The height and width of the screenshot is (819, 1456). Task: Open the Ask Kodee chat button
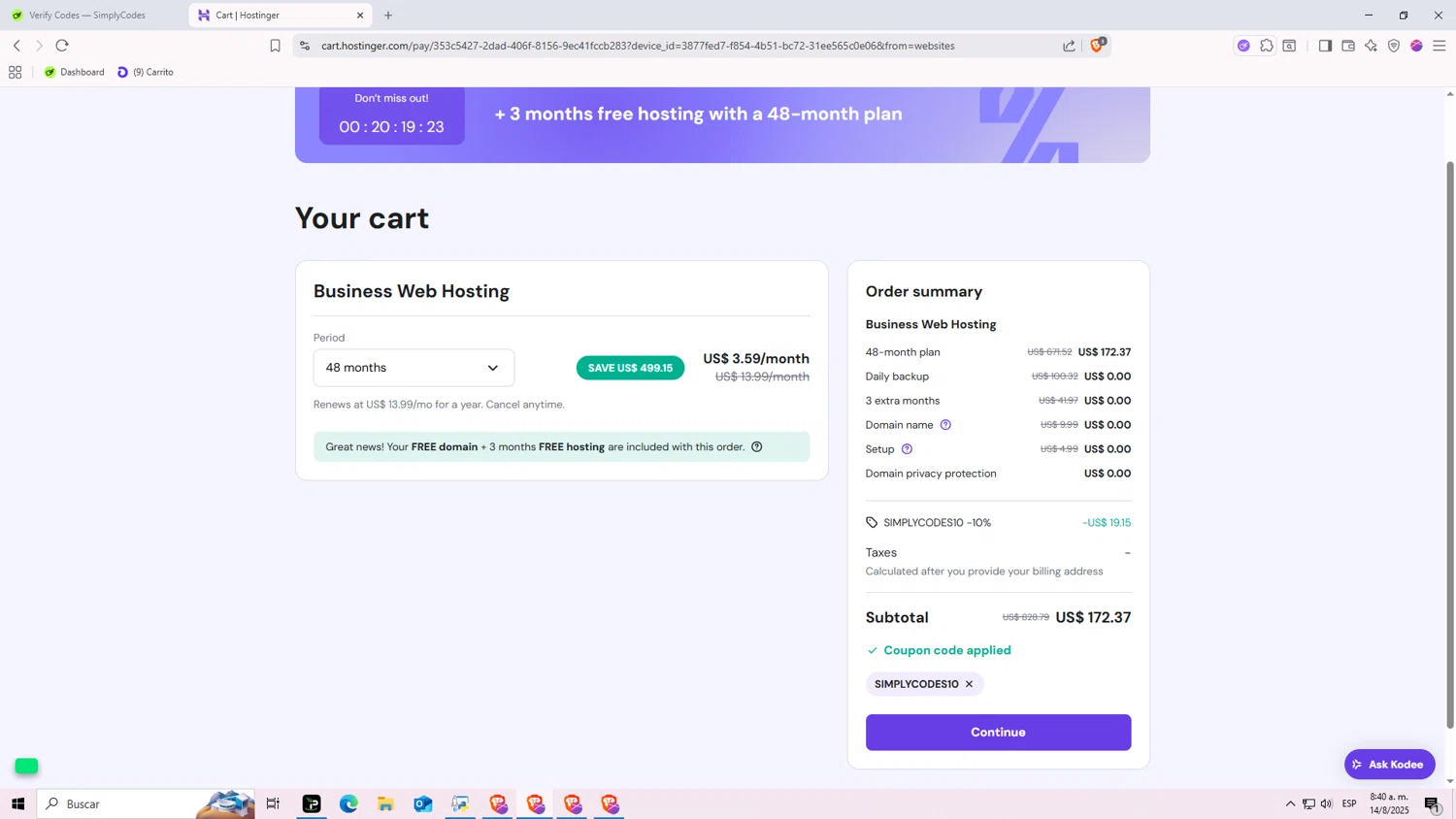pyautogui.click(x=1389, y=764)
